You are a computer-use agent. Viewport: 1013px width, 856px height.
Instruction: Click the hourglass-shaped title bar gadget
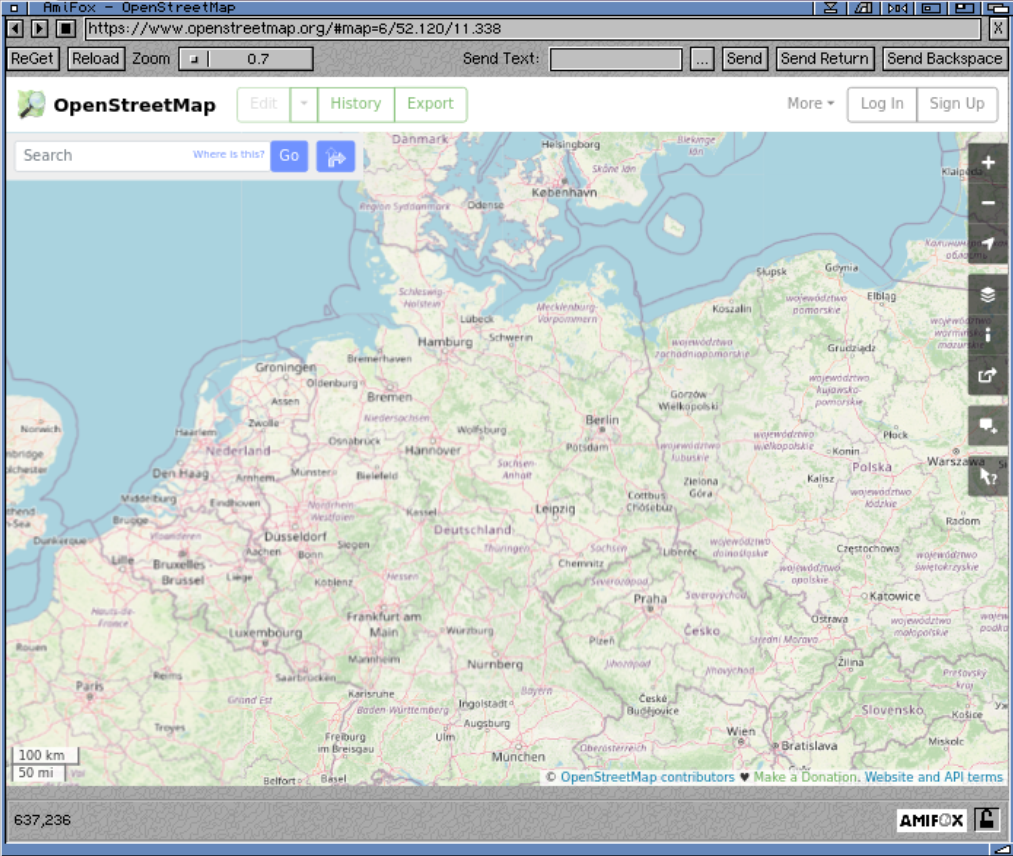pyautogui.click(x=831, y=8)
